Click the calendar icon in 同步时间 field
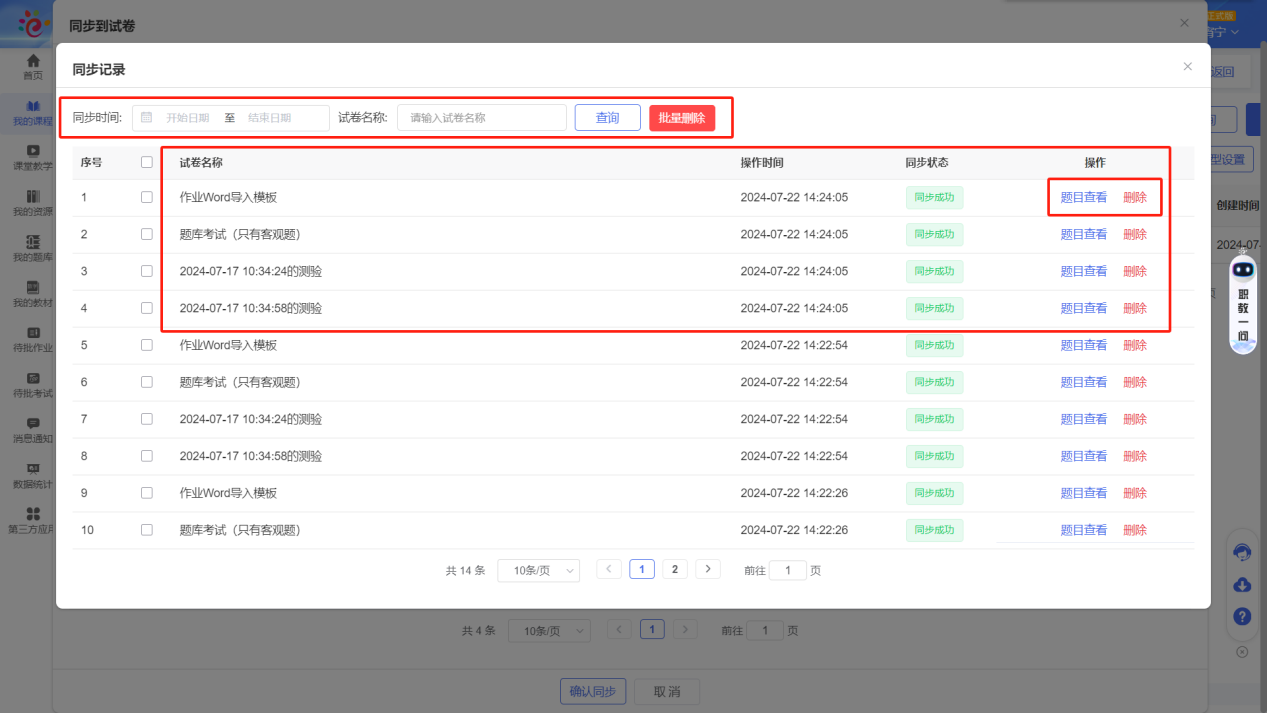 [x=147, y=118]
